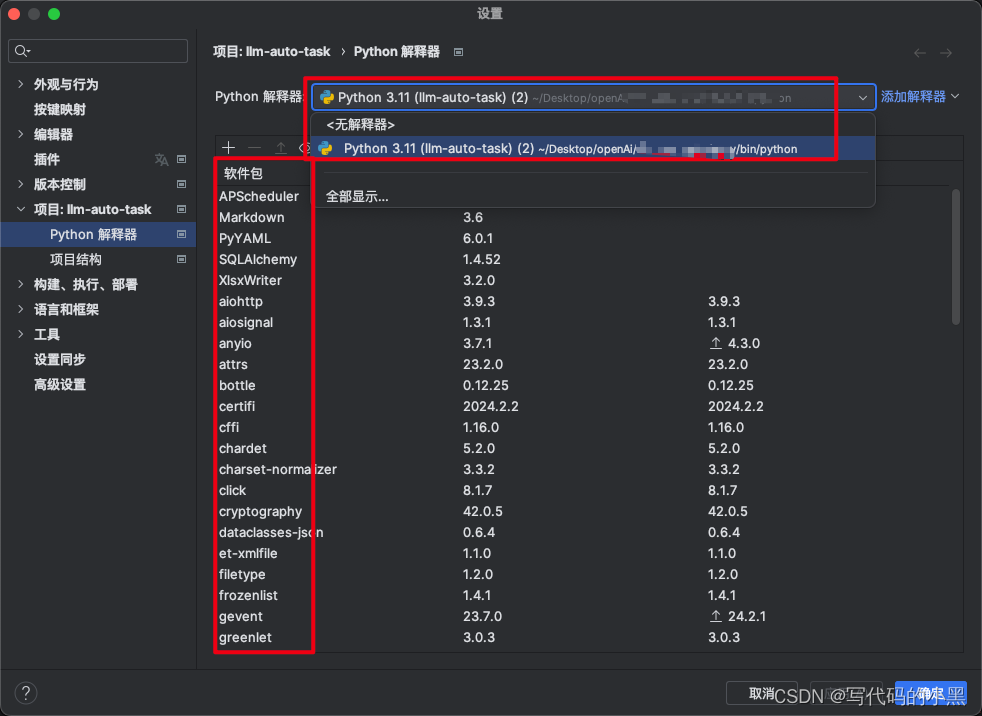Click the scope icon on sidebar Python 解释器 row
Image resolution: width=982 pixels, height=716 pixels.
click(182, 234)
